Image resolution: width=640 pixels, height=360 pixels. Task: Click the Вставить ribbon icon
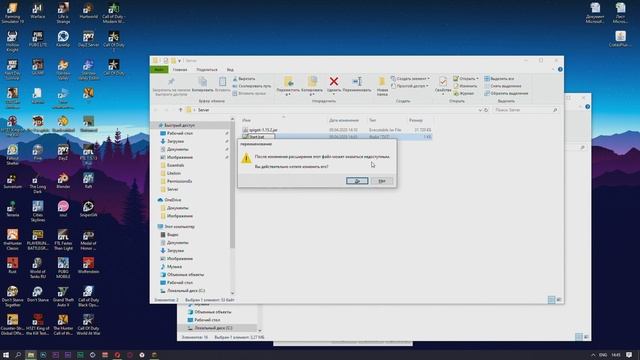222,84
